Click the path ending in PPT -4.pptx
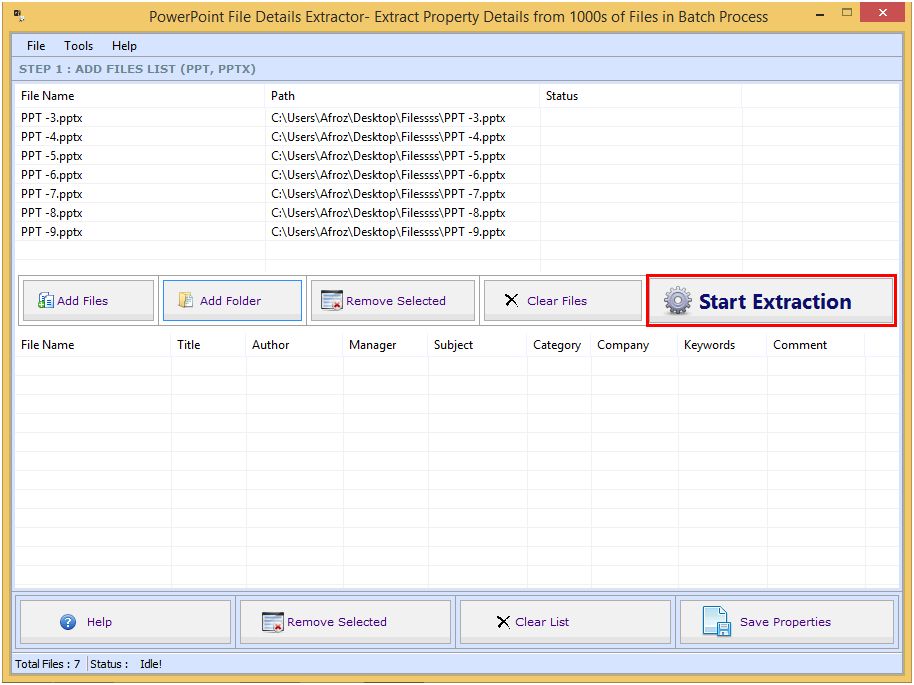Screen dimensions: 914x685 coord(388,137)
